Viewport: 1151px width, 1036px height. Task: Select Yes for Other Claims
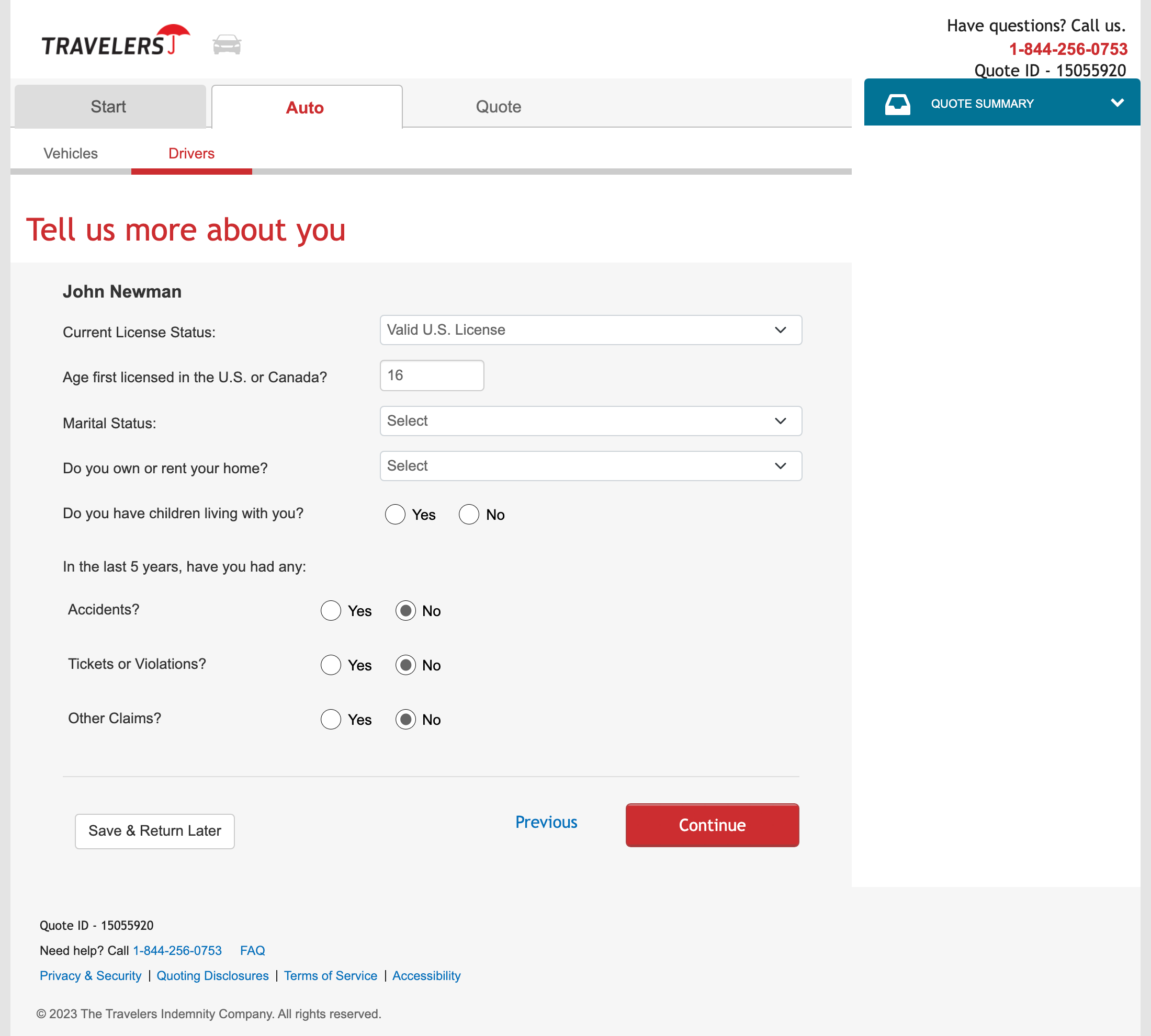tap(331, 720)
